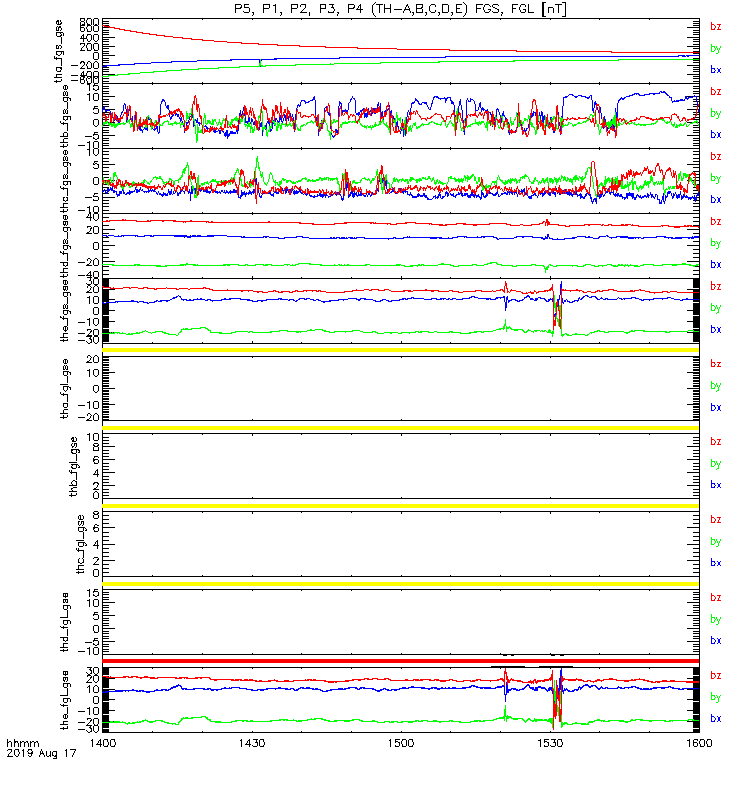Click the 2019 Aug 17 date label

tap(41, 753)
